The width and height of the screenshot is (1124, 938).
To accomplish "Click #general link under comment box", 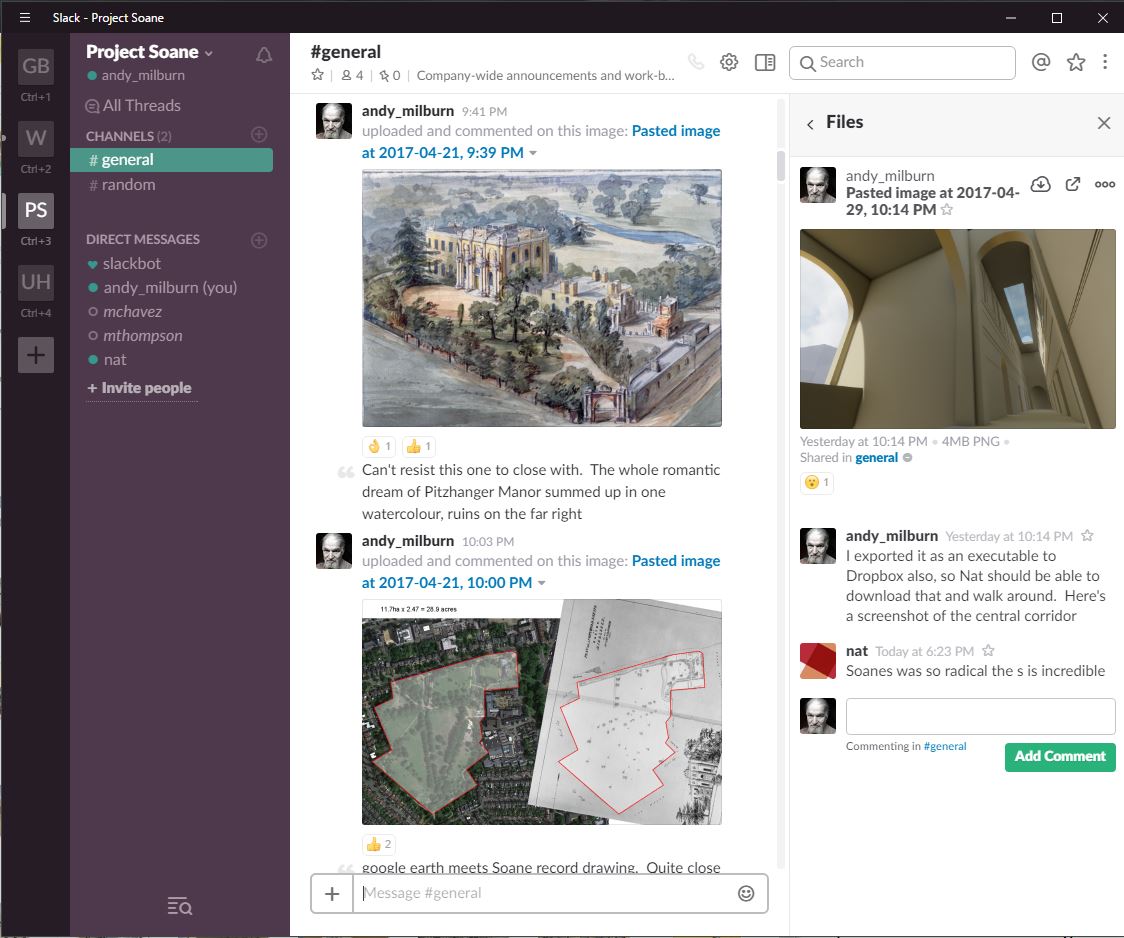I will point(945,746).
